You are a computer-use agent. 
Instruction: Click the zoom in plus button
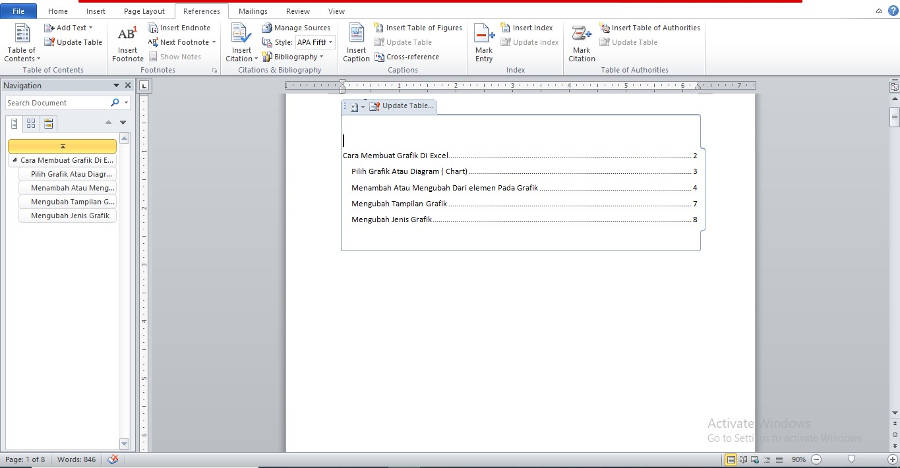coord(893,459)
